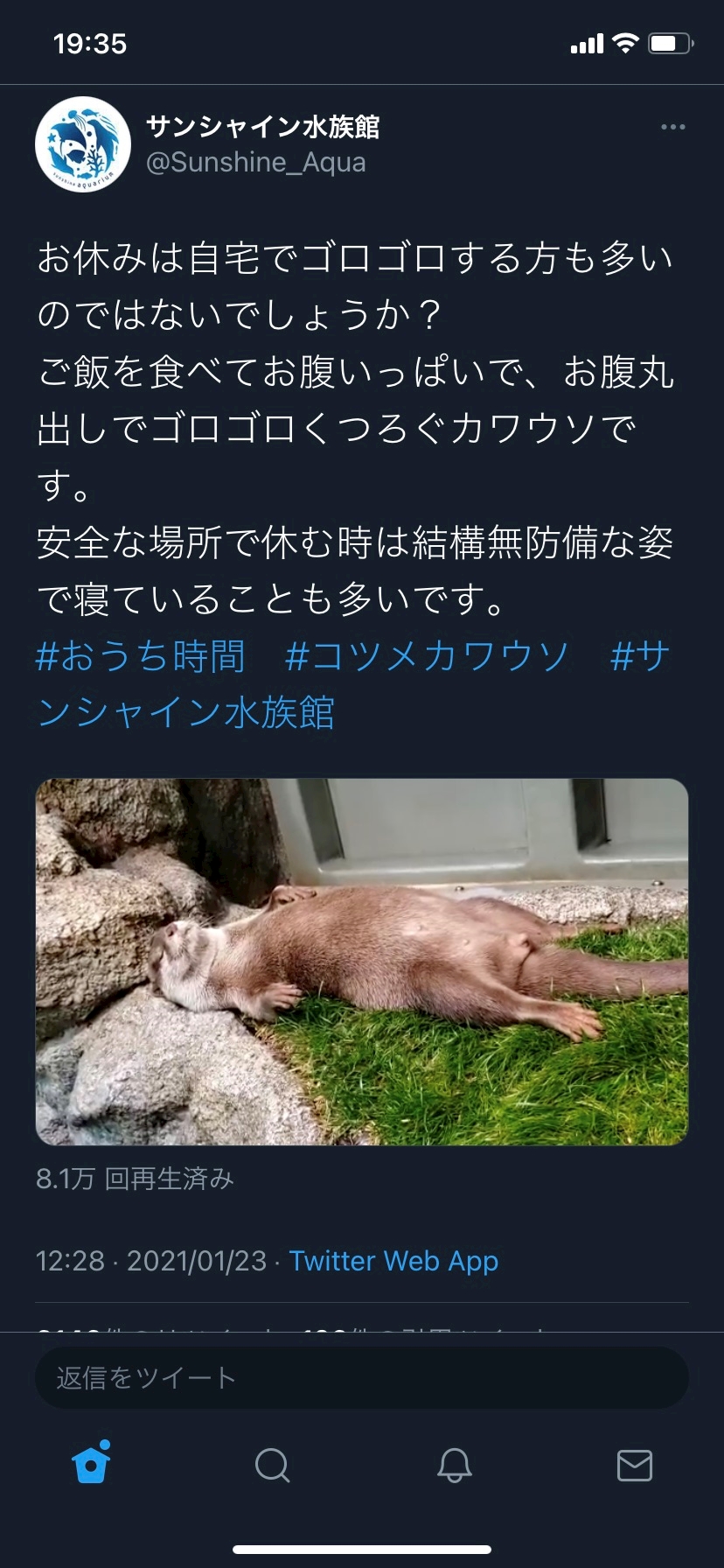Open the Messages envelope tab

pos(635,1465)
